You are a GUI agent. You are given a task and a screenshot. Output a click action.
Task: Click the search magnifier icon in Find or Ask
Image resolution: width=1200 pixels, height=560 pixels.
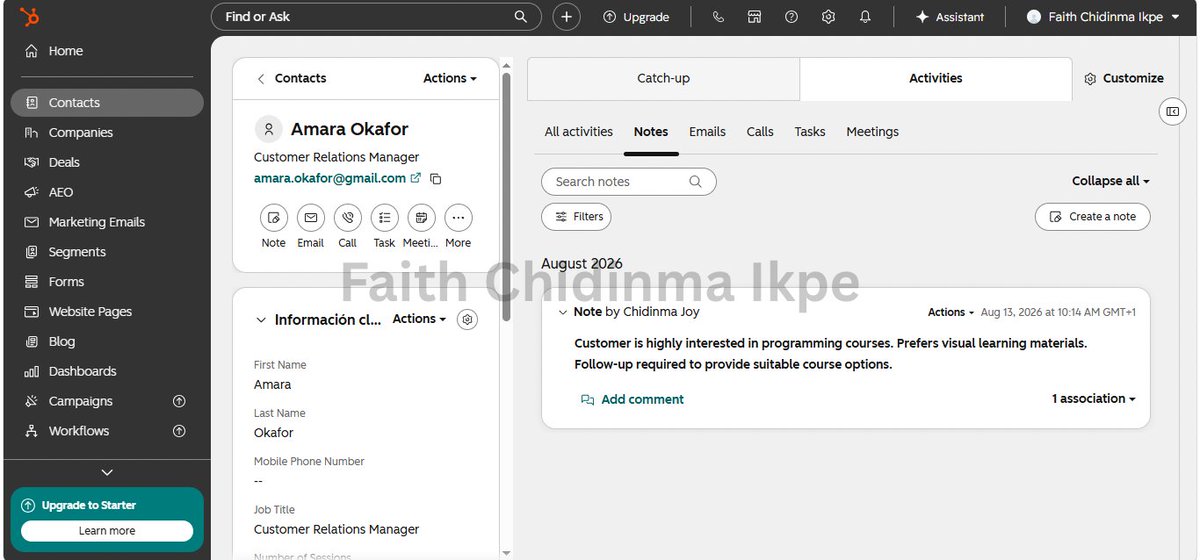pyautogui.click(x=520, y=17)
